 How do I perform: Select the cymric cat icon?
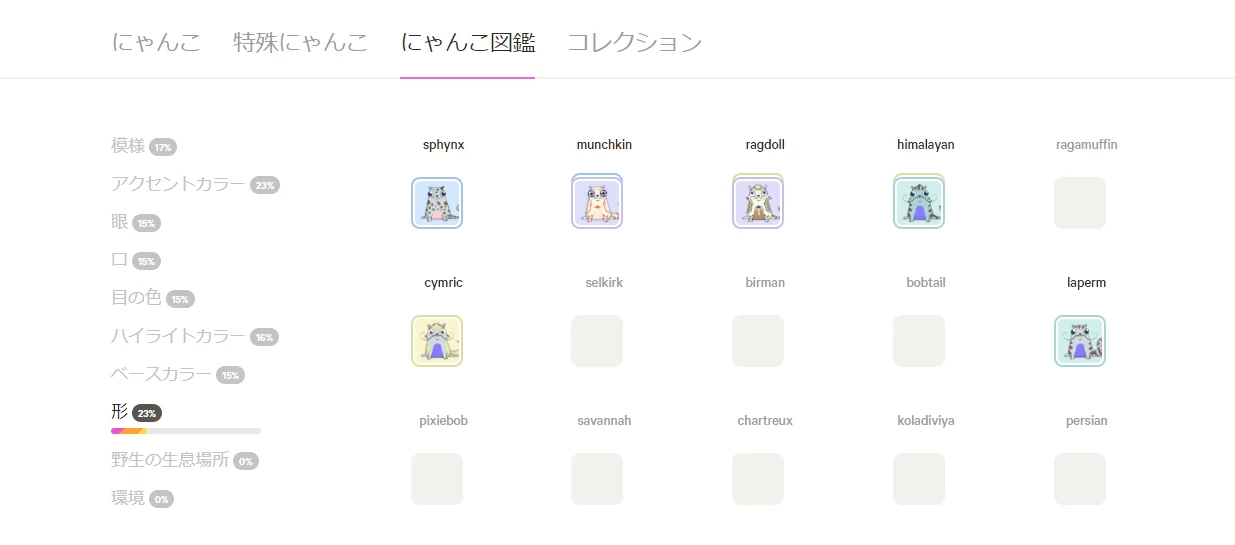[437, 341]
